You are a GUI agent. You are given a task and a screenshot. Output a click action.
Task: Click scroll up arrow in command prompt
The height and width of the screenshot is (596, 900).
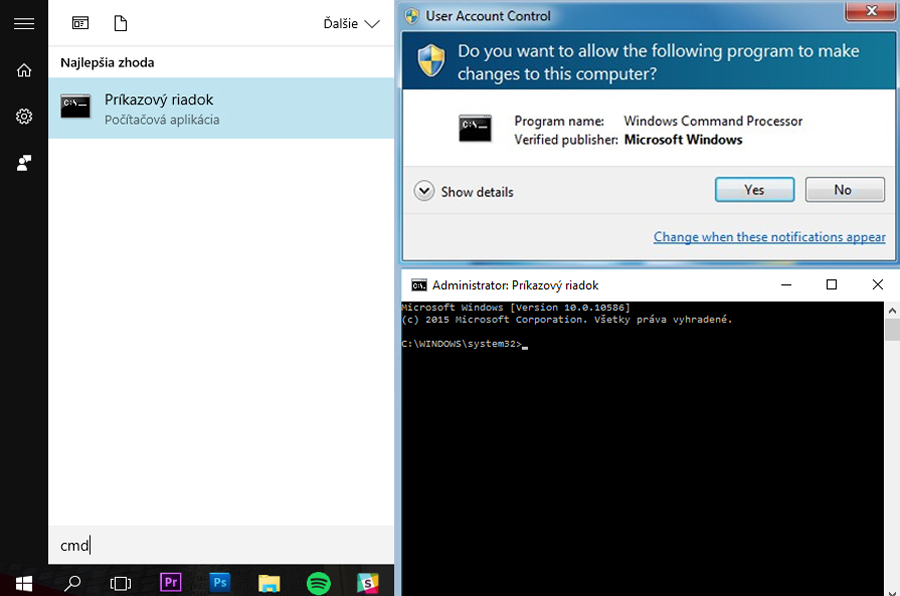click(x=892, y=311)
